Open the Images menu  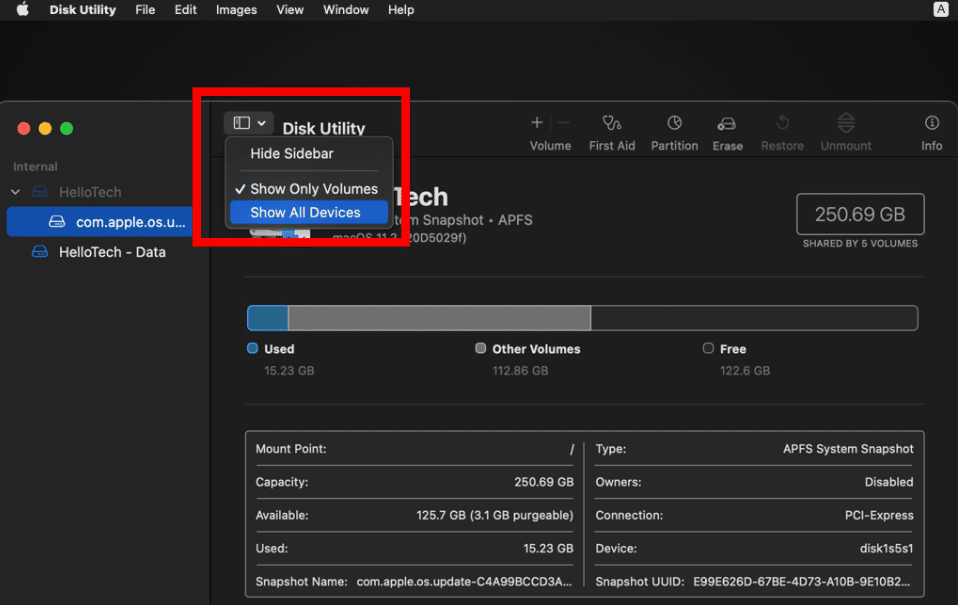tap(236, 10)
